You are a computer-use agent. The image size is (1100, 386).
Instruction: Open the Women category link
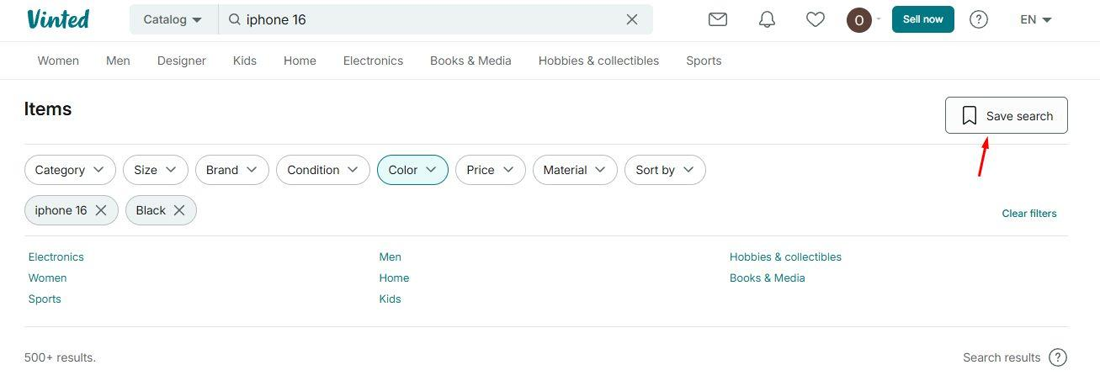tap(48, 278)
